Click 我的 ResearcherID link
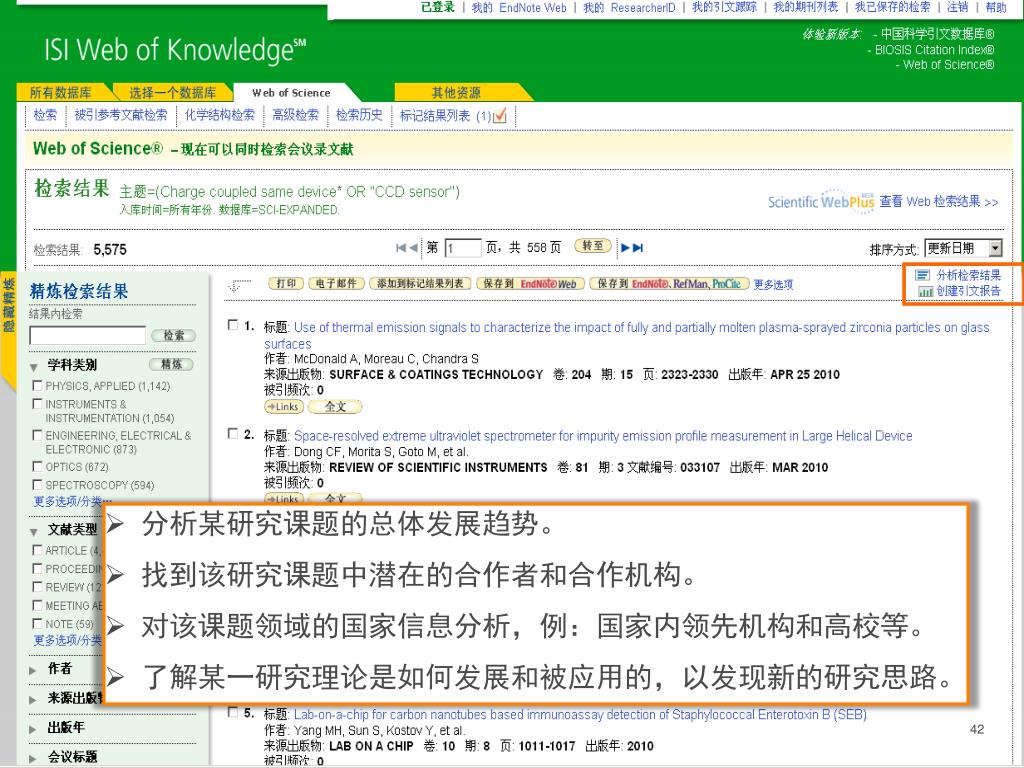The image size is (1024, 768). 629,8
